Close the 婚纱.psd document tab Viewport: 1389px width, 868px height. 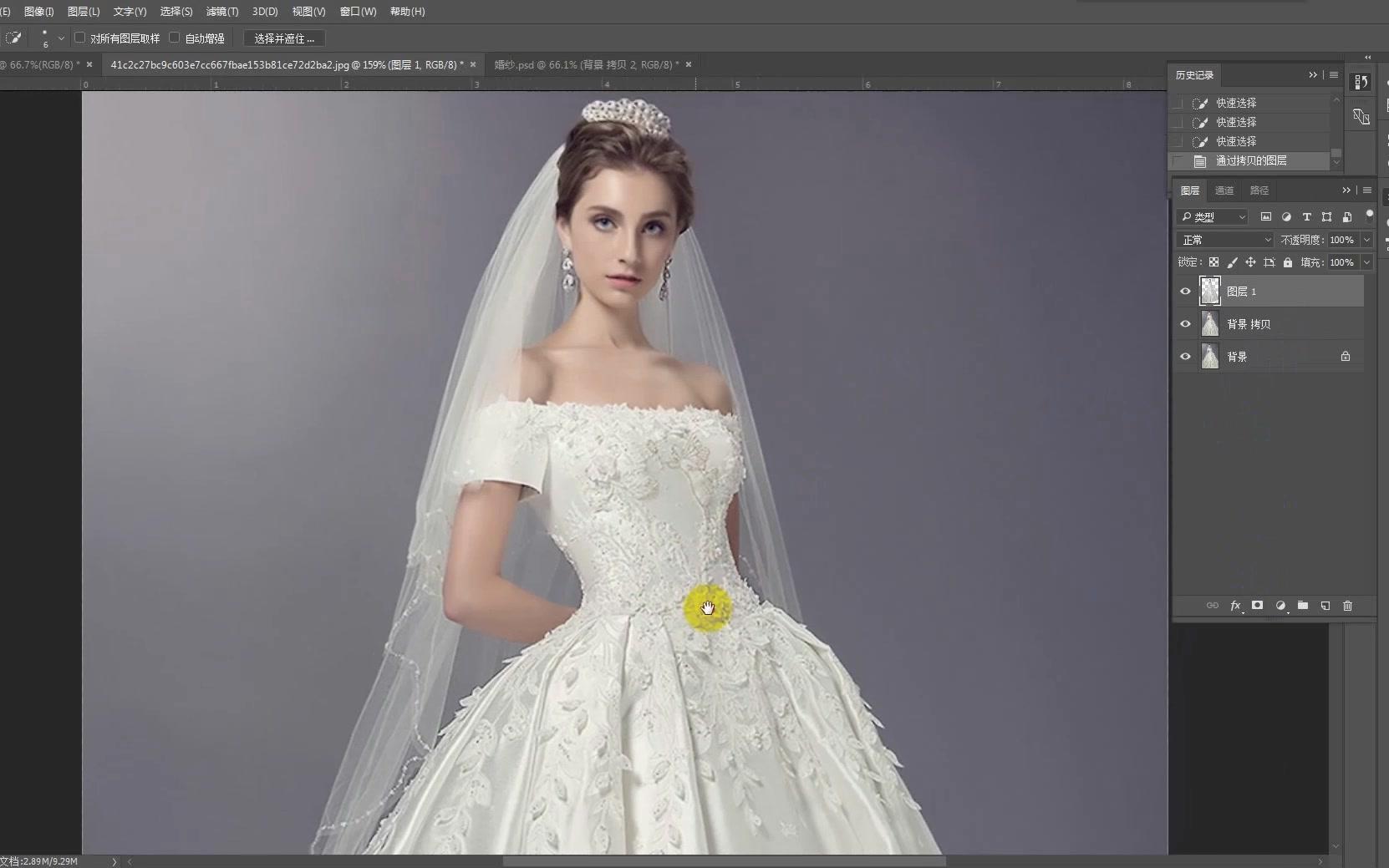click(689, 64)
